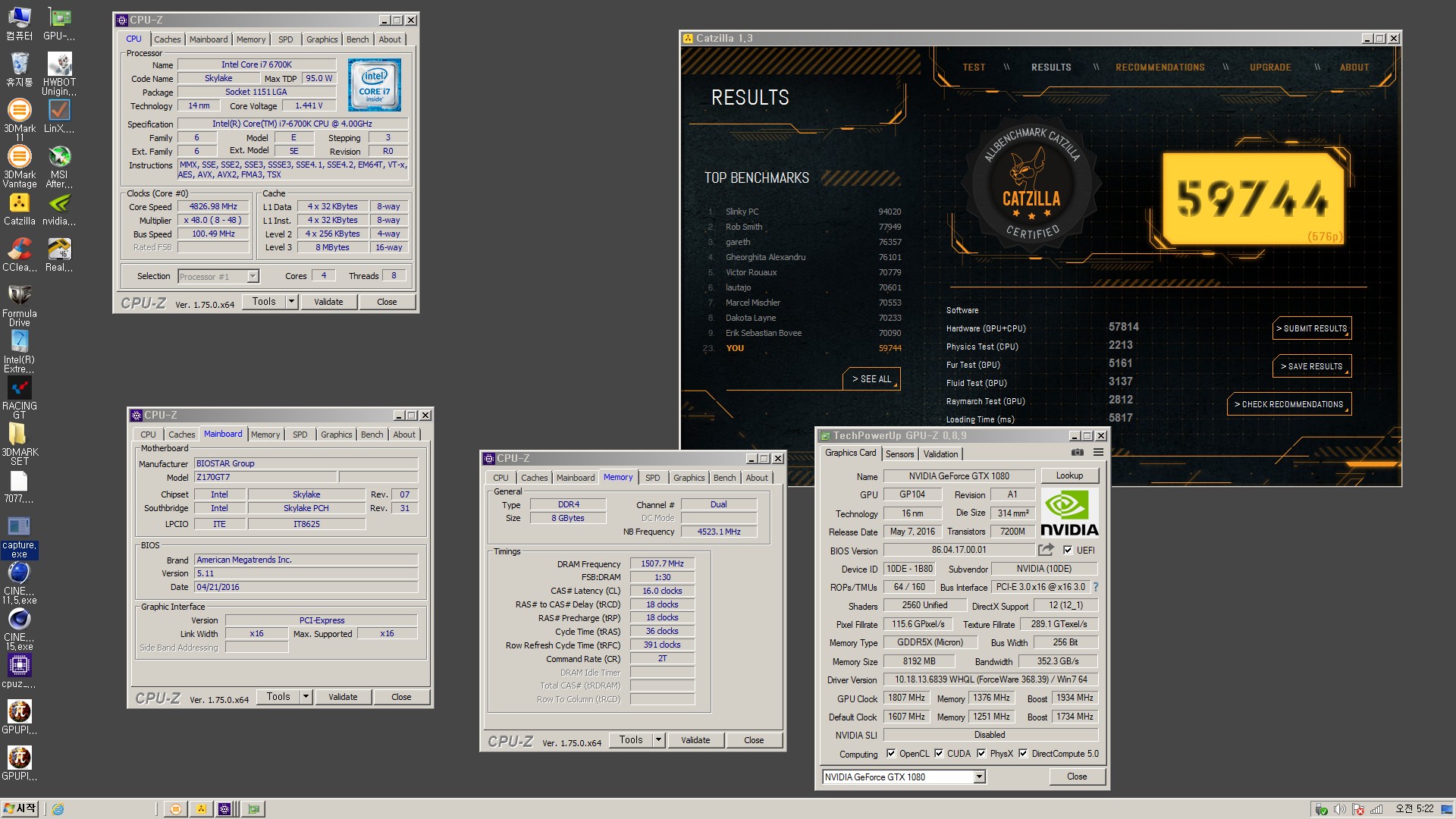Open the 3DMark Vantage desktop icon

point(20,166)
